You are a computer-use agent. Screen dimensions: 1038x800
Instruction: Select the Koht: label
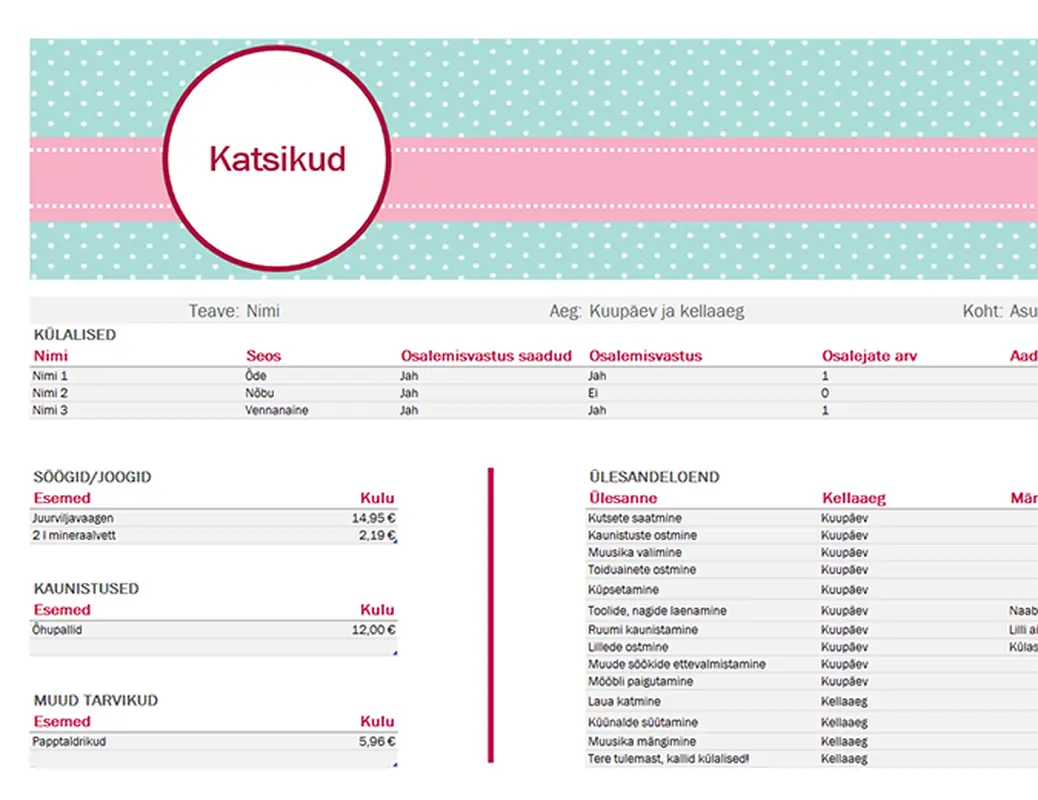pyautogui.click(x=982, y=311)
